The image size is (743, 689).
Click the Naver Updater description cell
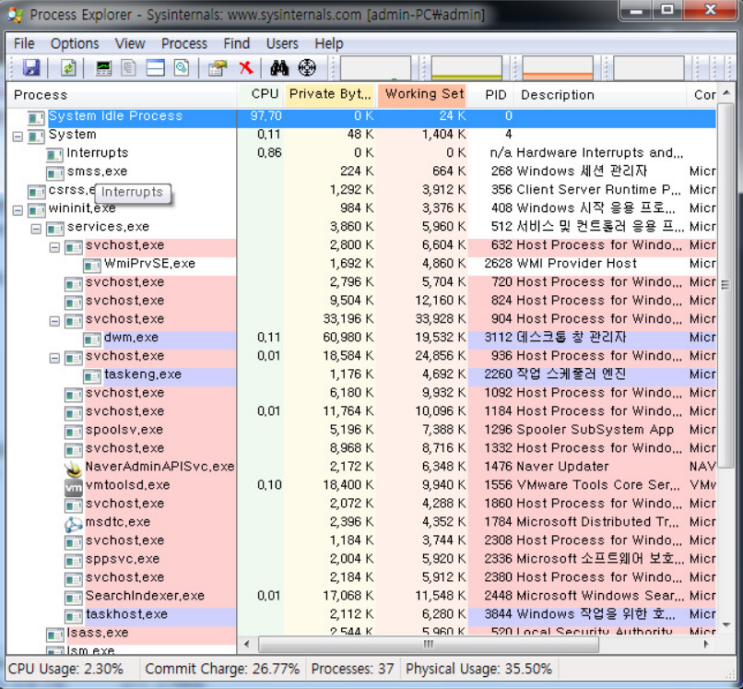click(x=562, y=467)
